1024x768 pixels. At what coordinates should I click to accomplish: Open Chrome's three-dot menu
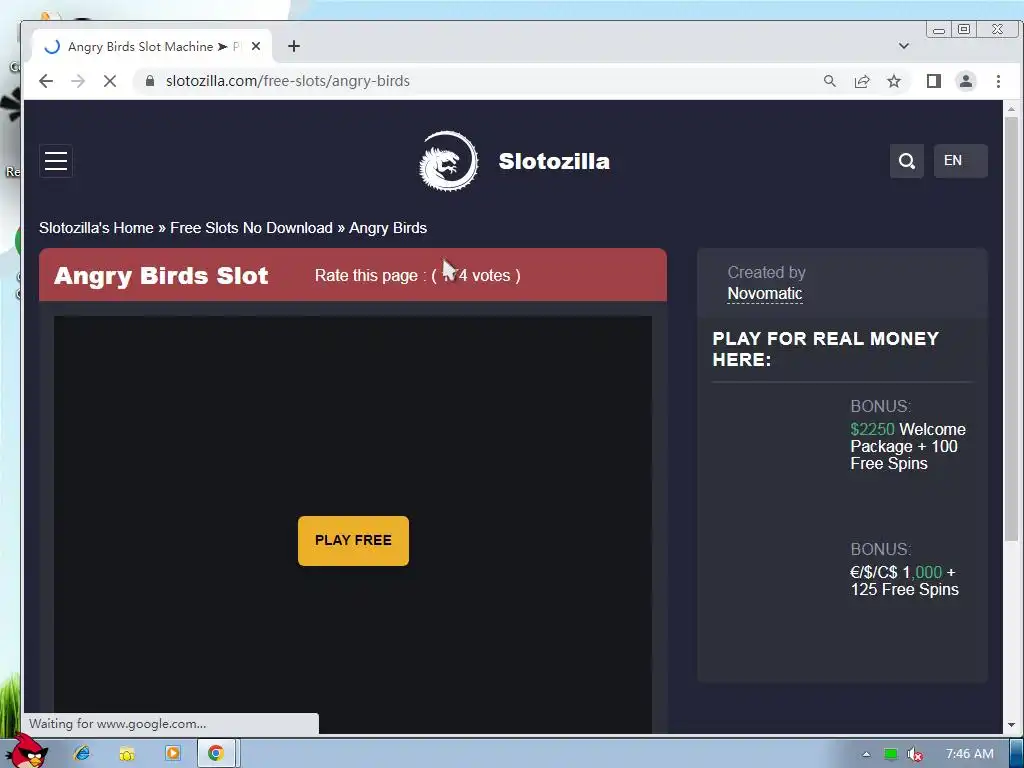(998, 81)
